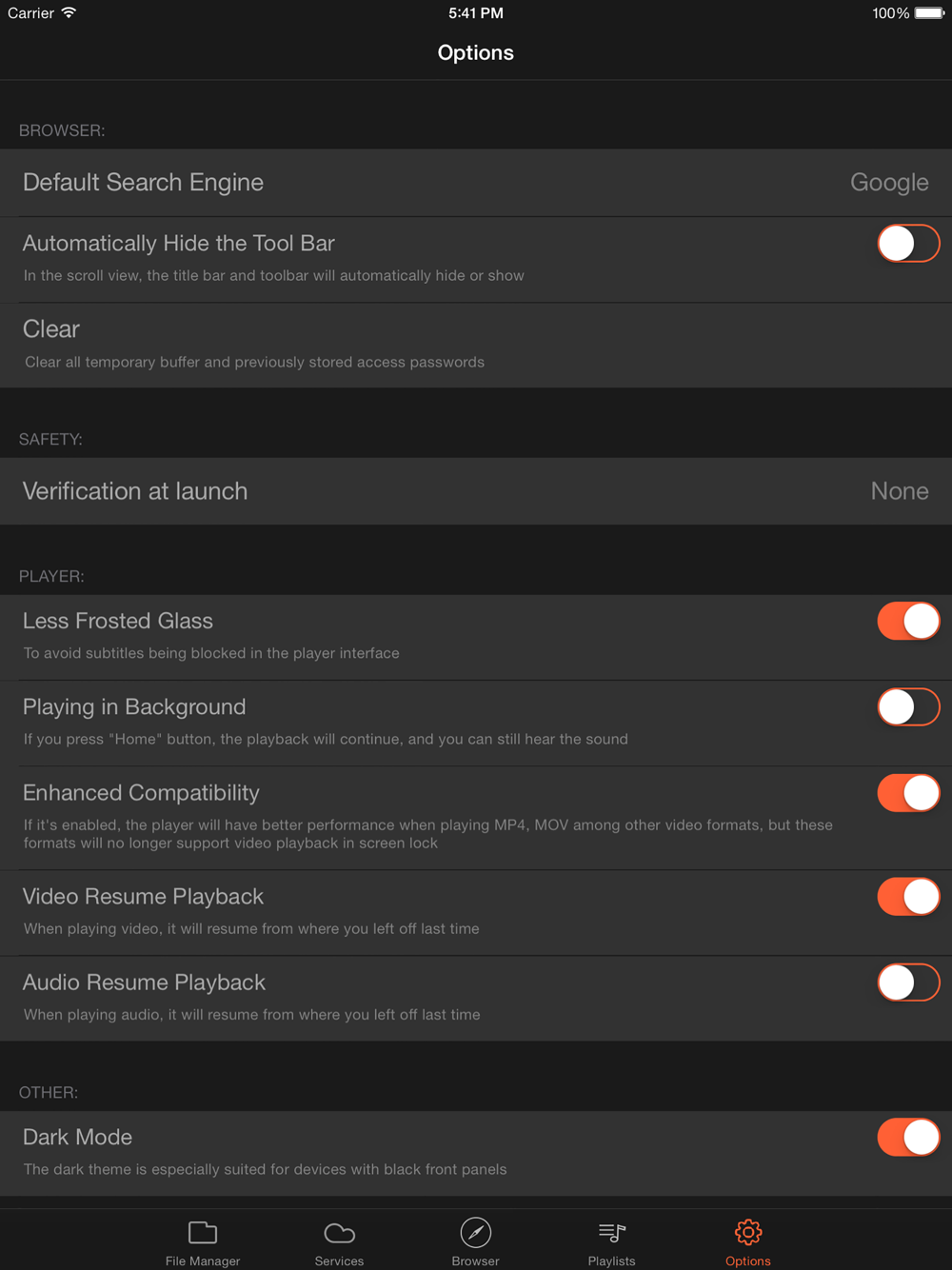
Task: Open the File Manager folder icon
Action: coord(203,1233)
